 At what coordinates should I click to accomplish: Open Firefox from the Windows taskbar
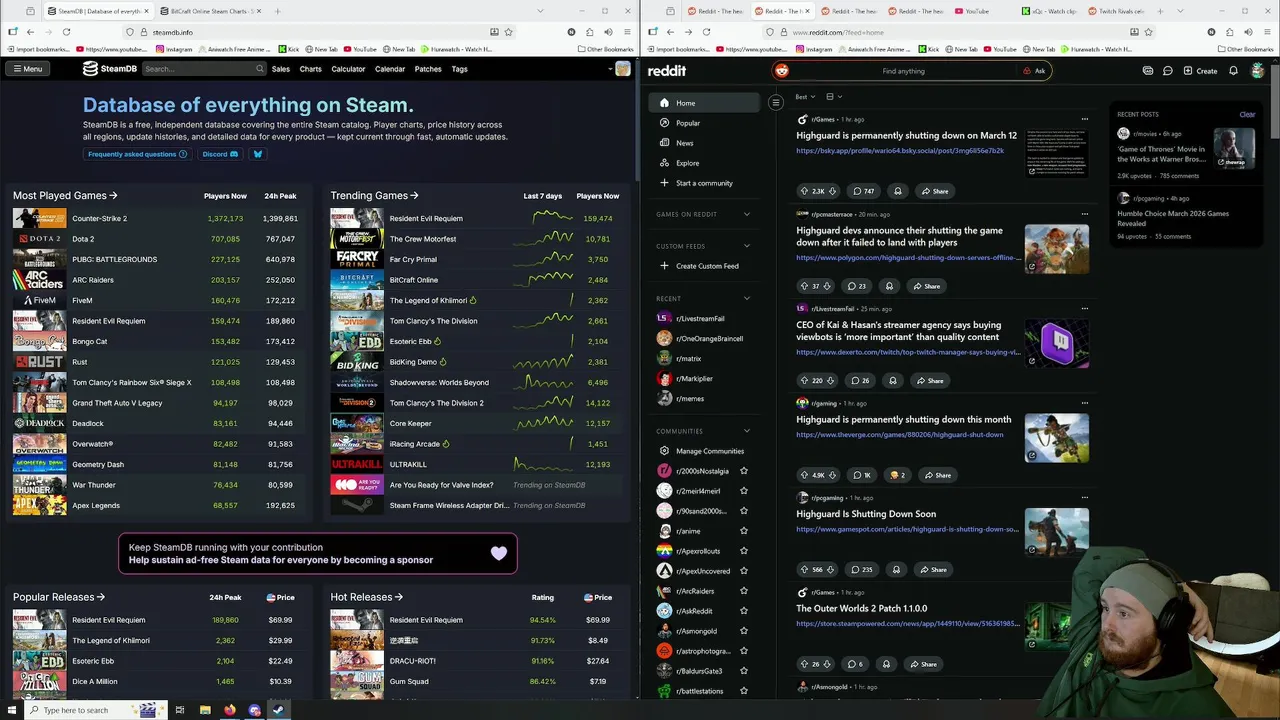coord(230,710)
